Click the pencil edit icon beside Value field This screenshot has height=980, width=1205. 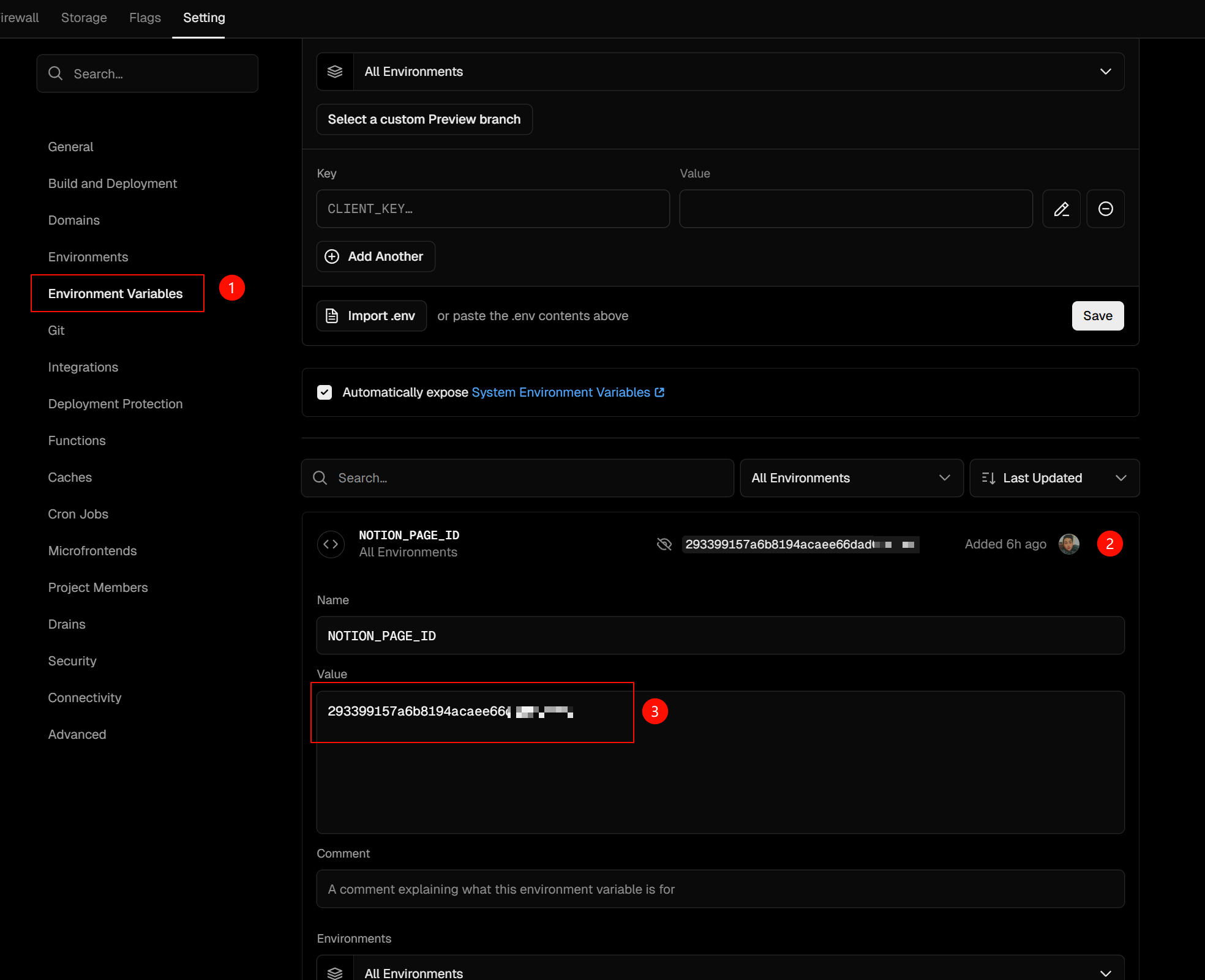click(1061, 209)
